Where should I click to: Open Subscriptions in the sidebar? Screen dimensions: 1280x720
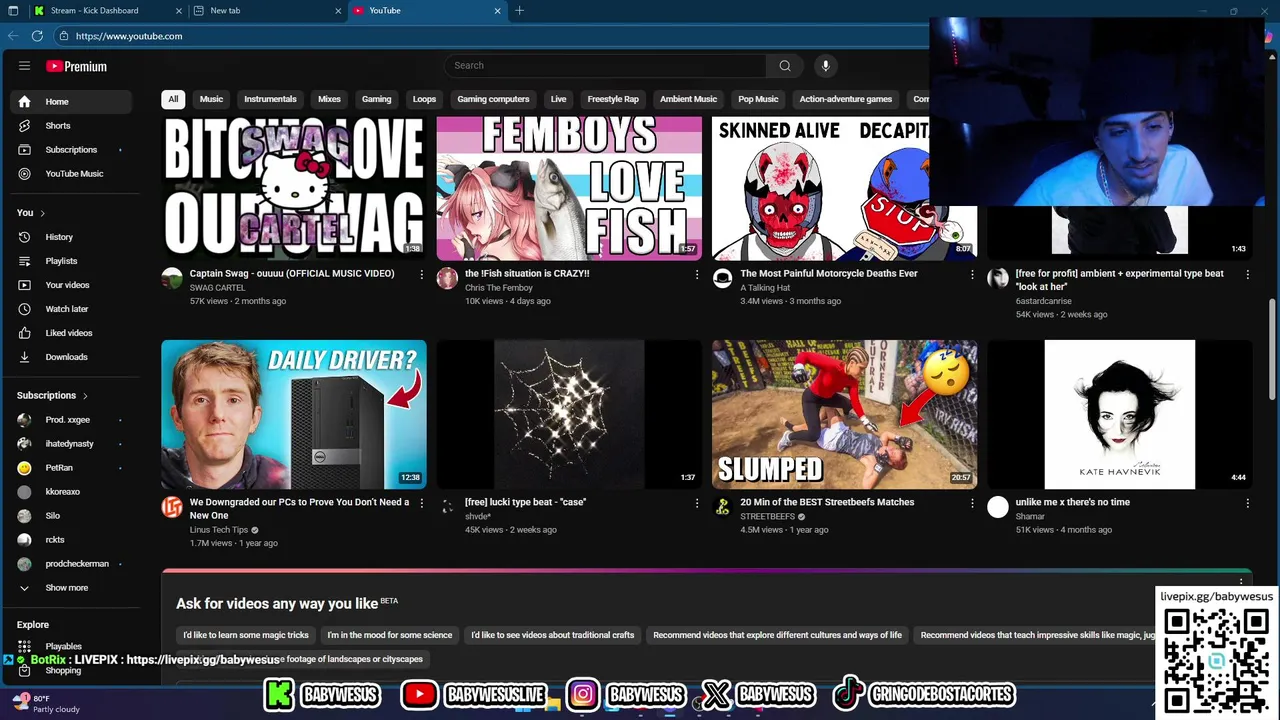[71, 150]
